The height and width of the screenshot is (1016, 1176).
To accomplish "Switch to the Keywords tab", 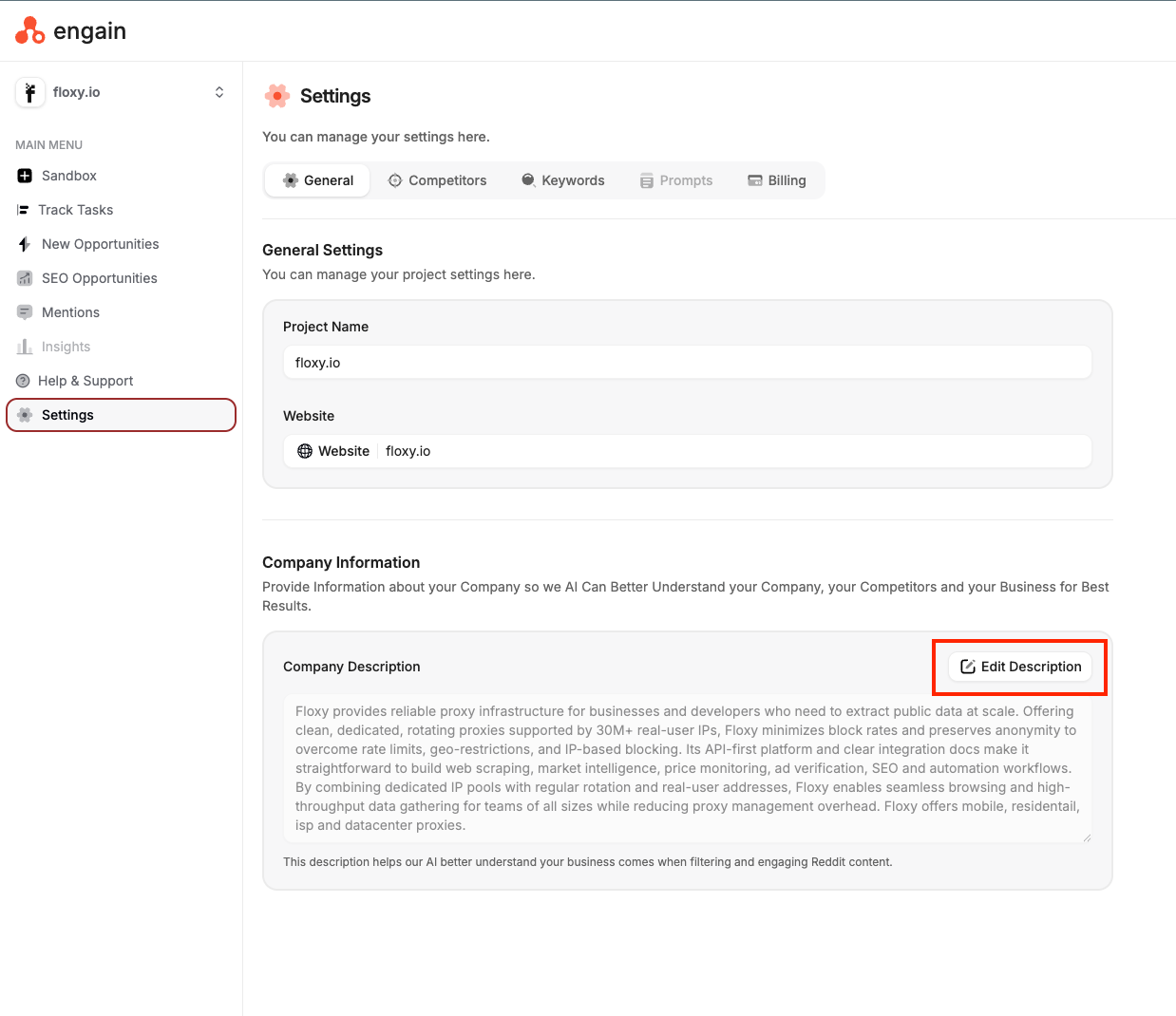I will (x=563, y=180).
